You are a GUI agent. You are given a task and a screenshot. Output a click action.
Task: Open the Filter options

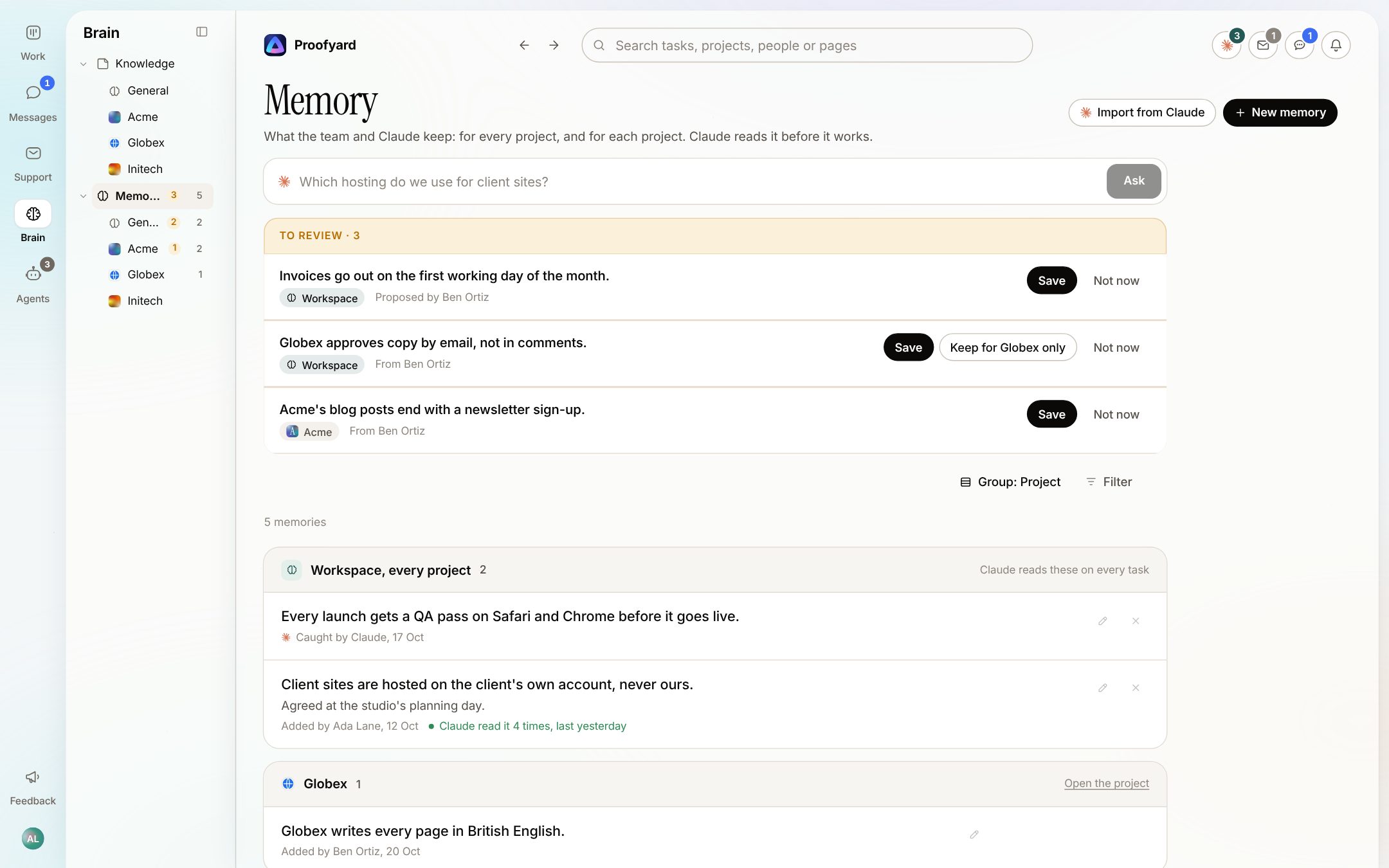[1109, 482]
